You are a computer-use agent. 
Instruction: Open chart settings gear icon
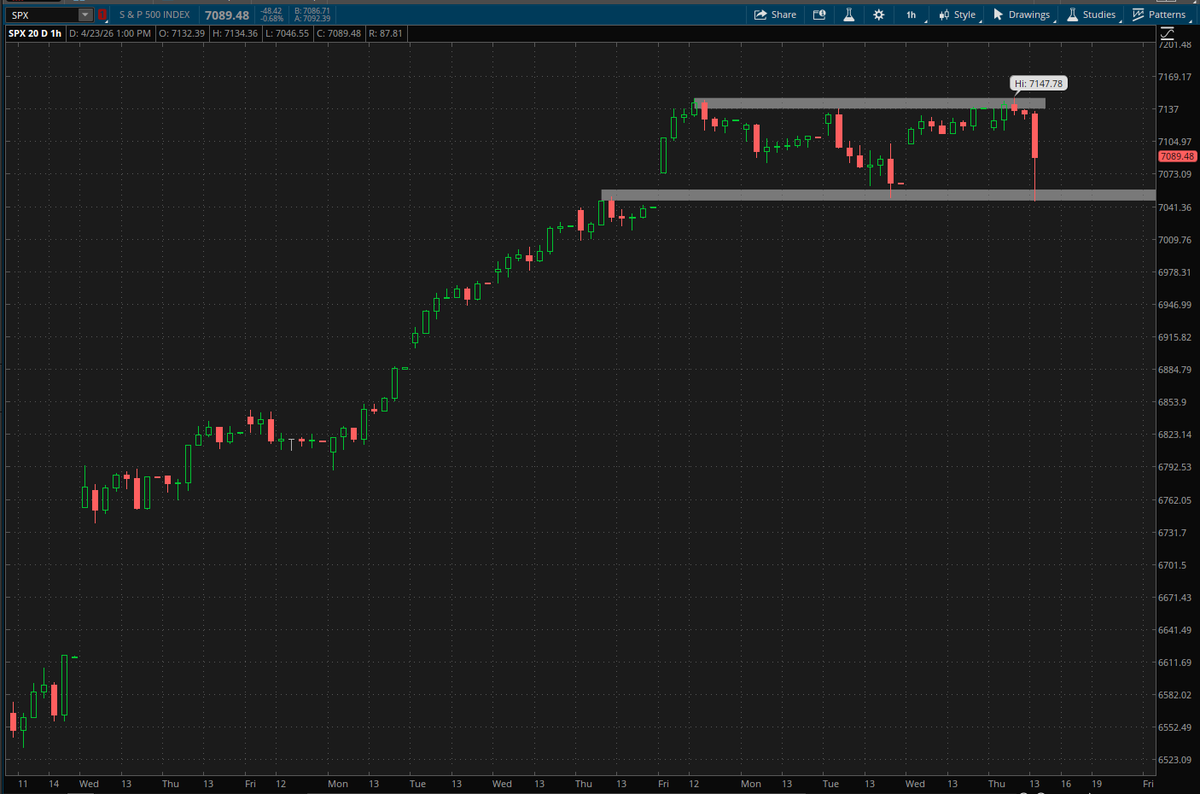(x=878, y=15)
